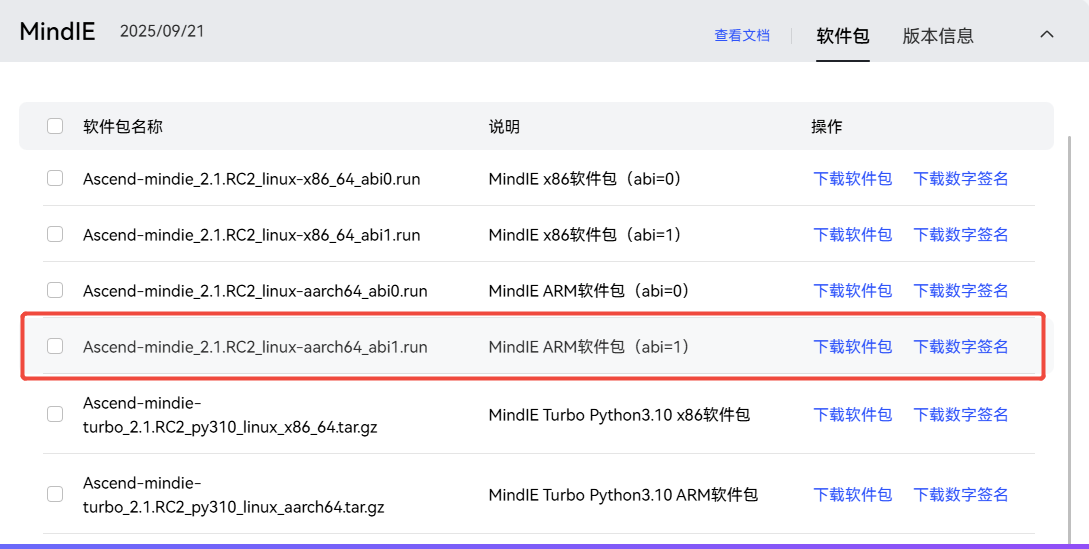Click 下载软件包 for Turbo Python3.10 x86 package

tap(852, 415)
